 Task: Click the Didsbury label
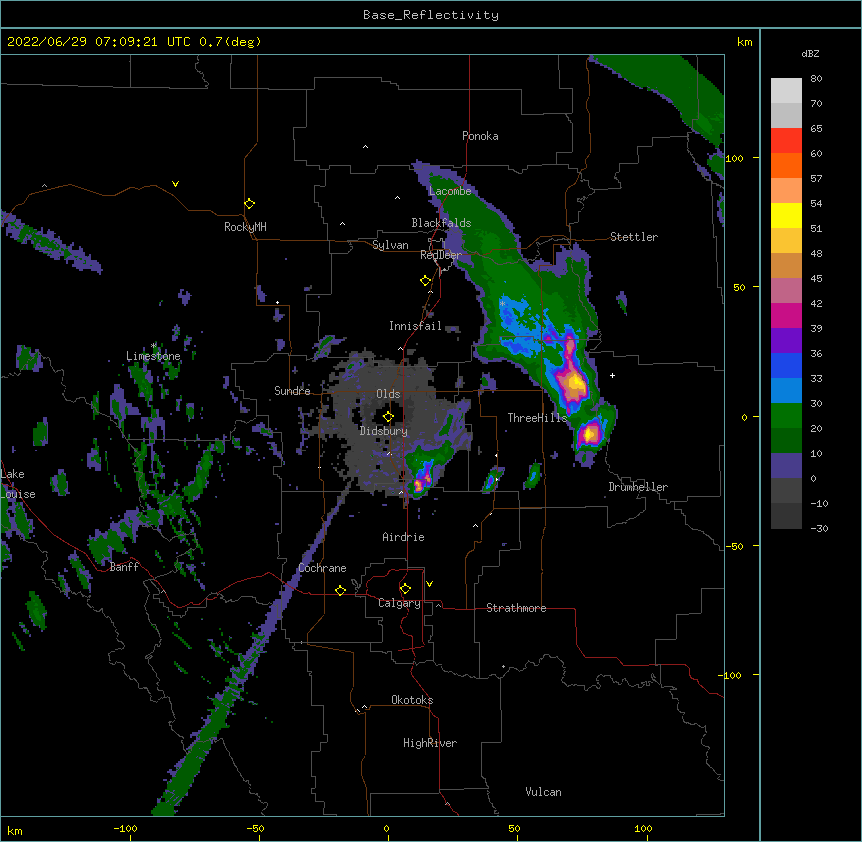point(384,431)
